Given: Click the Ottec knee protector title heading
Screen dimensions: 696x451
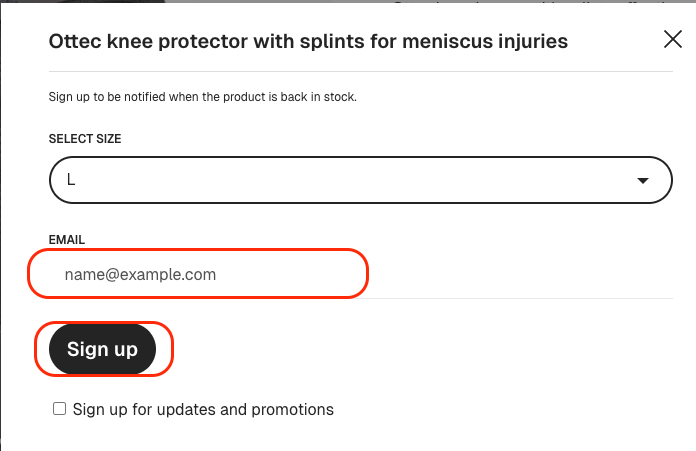Looking at the screenshot, I should click(308, 41).
